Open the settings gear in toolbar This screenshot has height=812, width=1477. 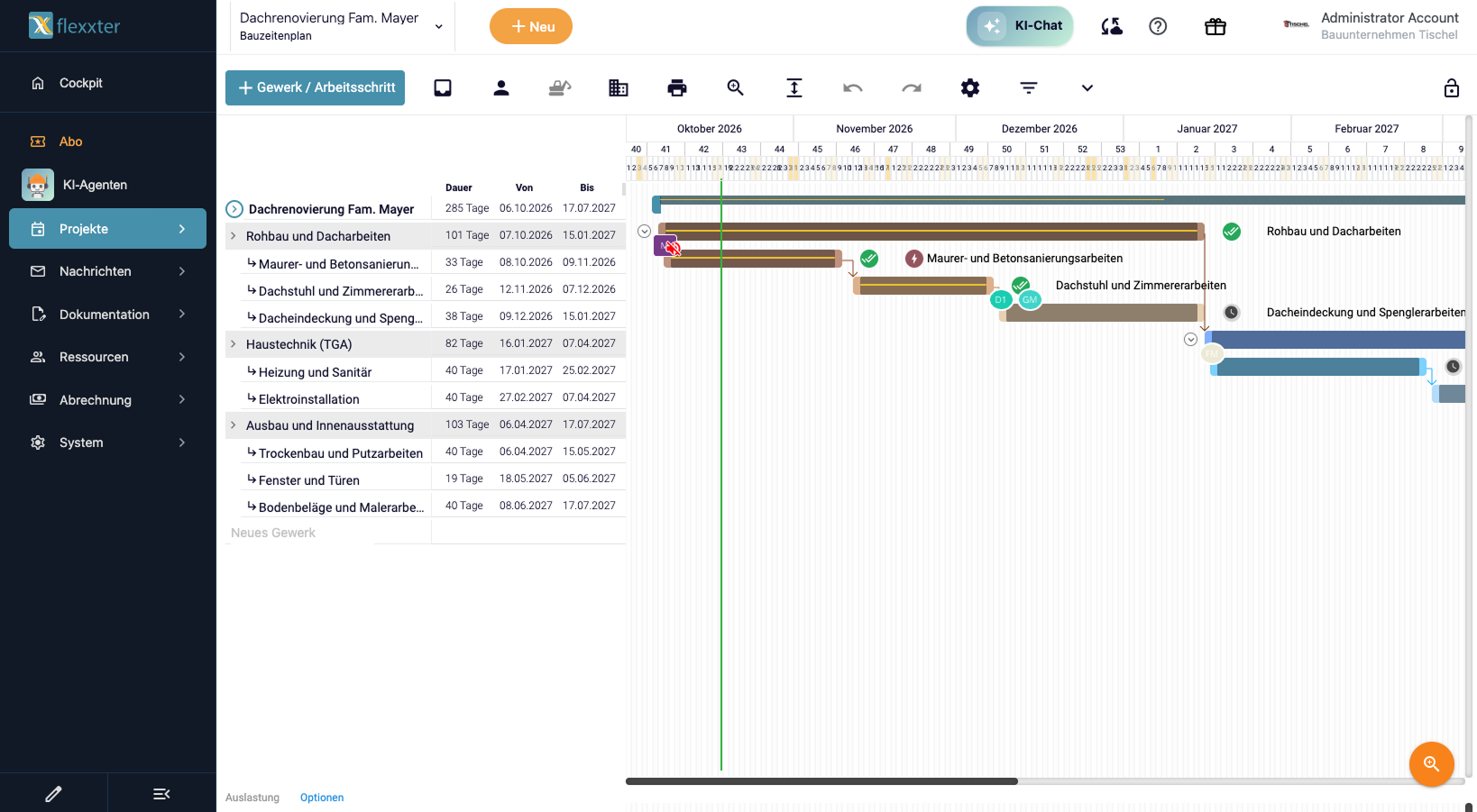pyautogui.click(x=970, y=87)
